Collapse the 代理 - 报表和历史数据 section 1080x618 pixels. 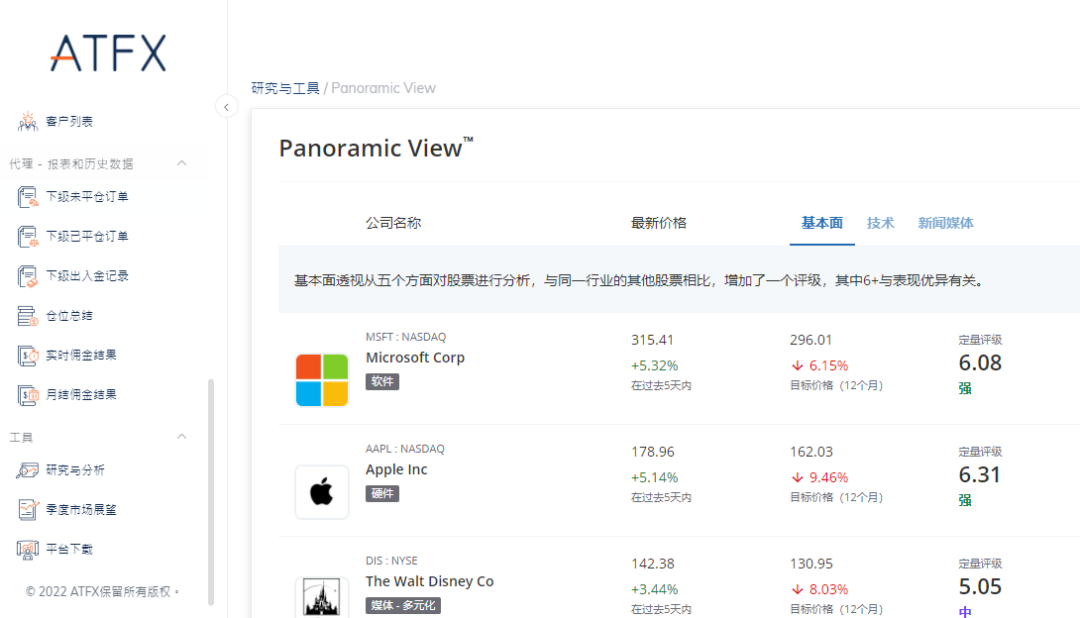coord(182,163)
